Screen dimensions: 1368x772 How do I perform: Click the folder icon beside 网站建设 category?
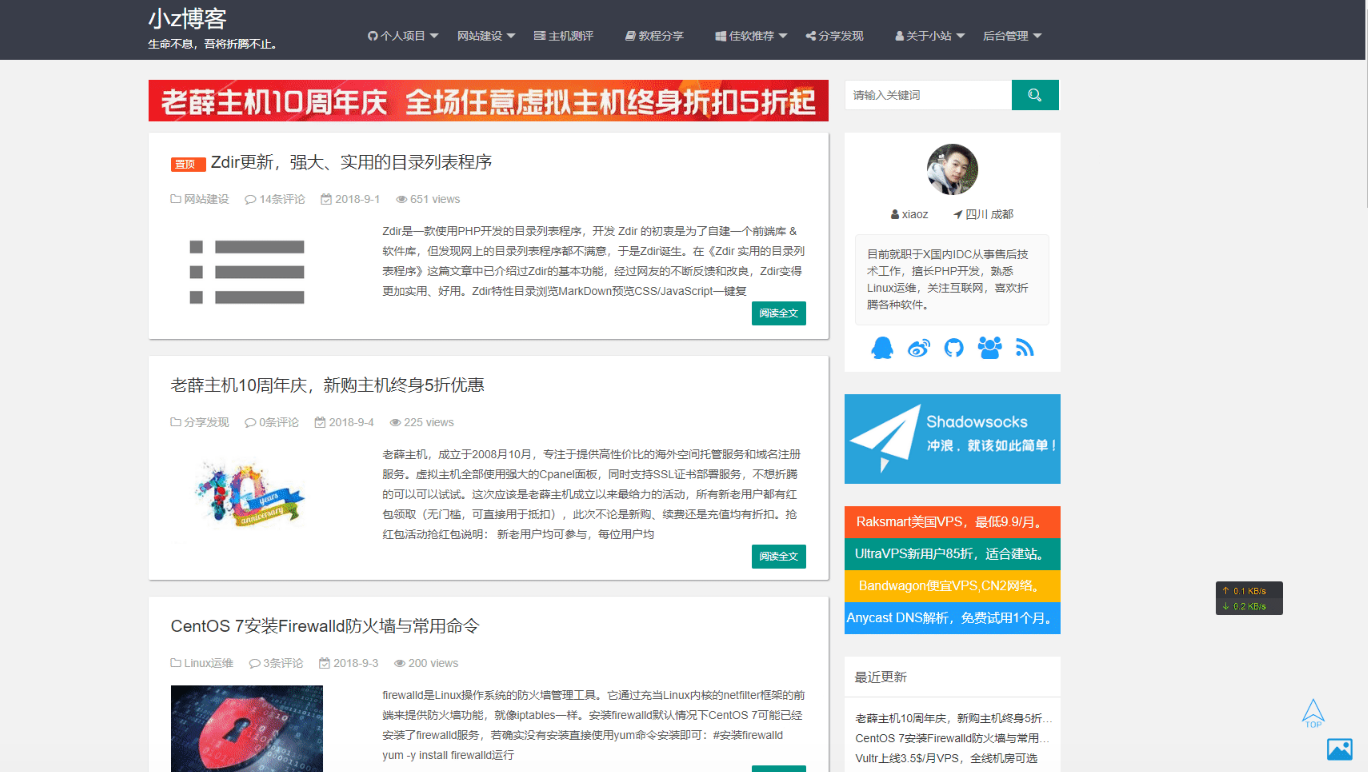tap(174, 199)
